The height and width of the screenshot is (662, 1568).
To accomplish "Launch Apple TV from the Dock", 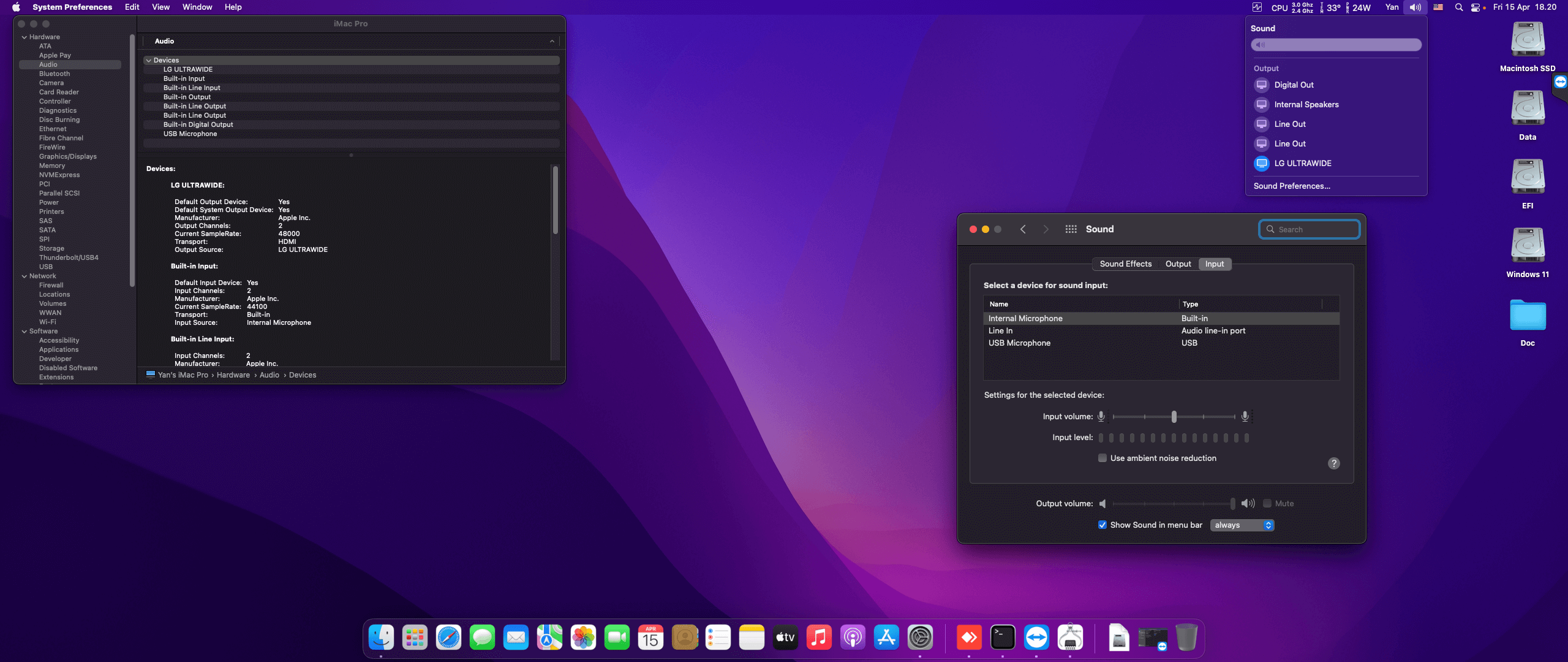I will 785,638.
